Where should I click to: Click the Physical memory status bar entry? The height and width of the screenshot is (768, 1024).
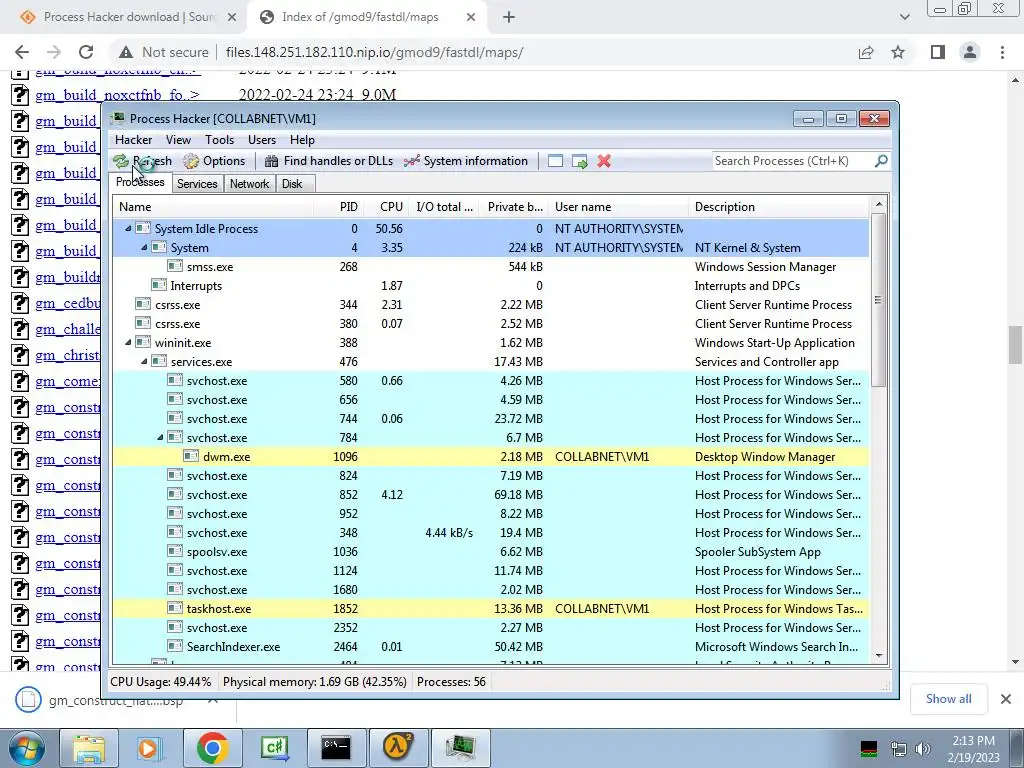pos(315,682)
